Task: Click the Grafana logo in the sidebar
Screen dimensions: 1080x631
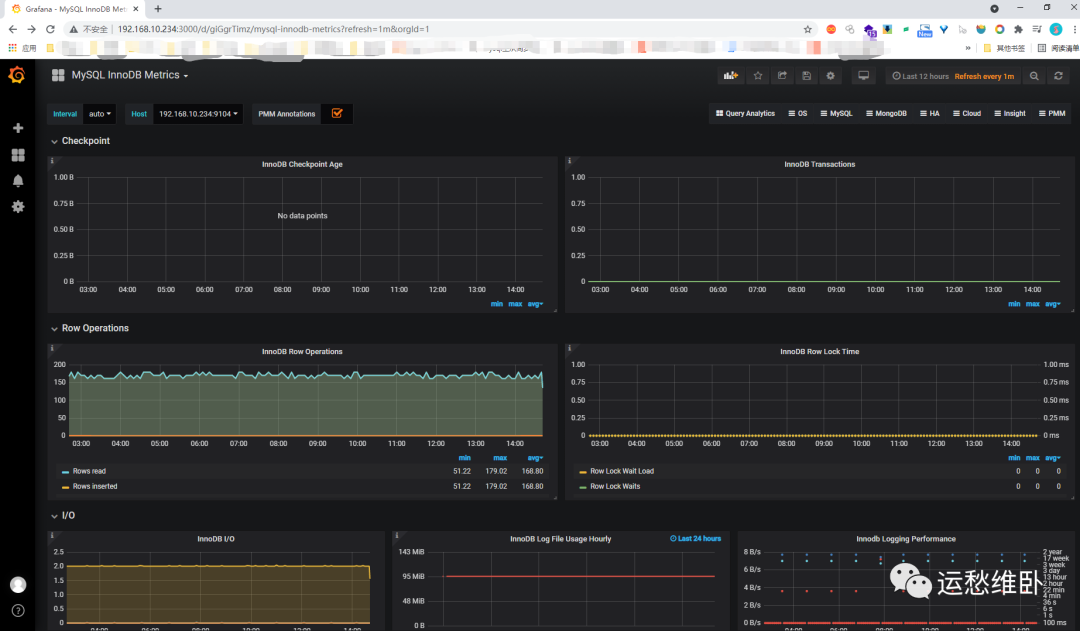Action: 17,75
